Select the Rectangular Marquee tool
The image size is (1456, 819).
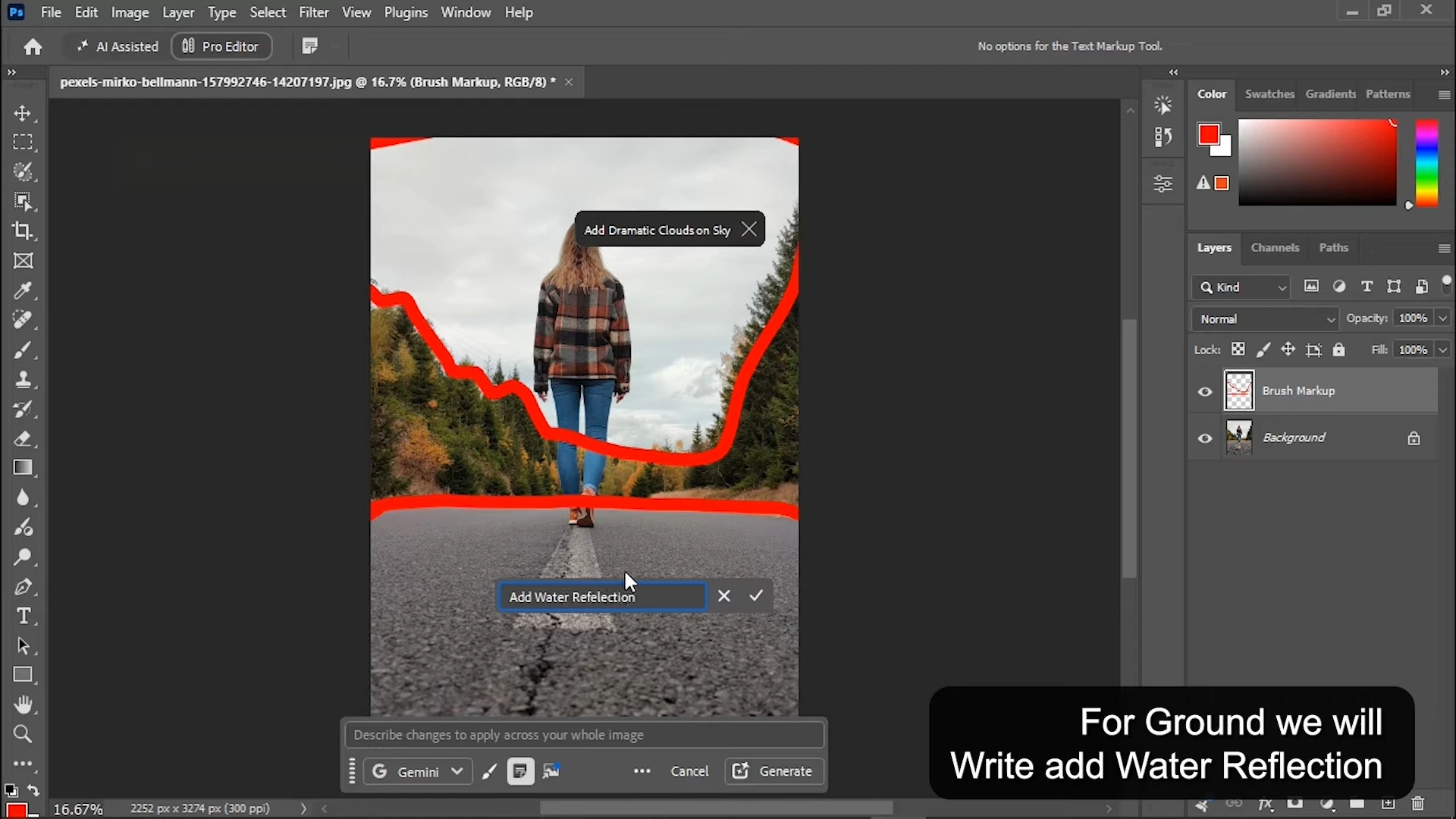coord(23,143)
